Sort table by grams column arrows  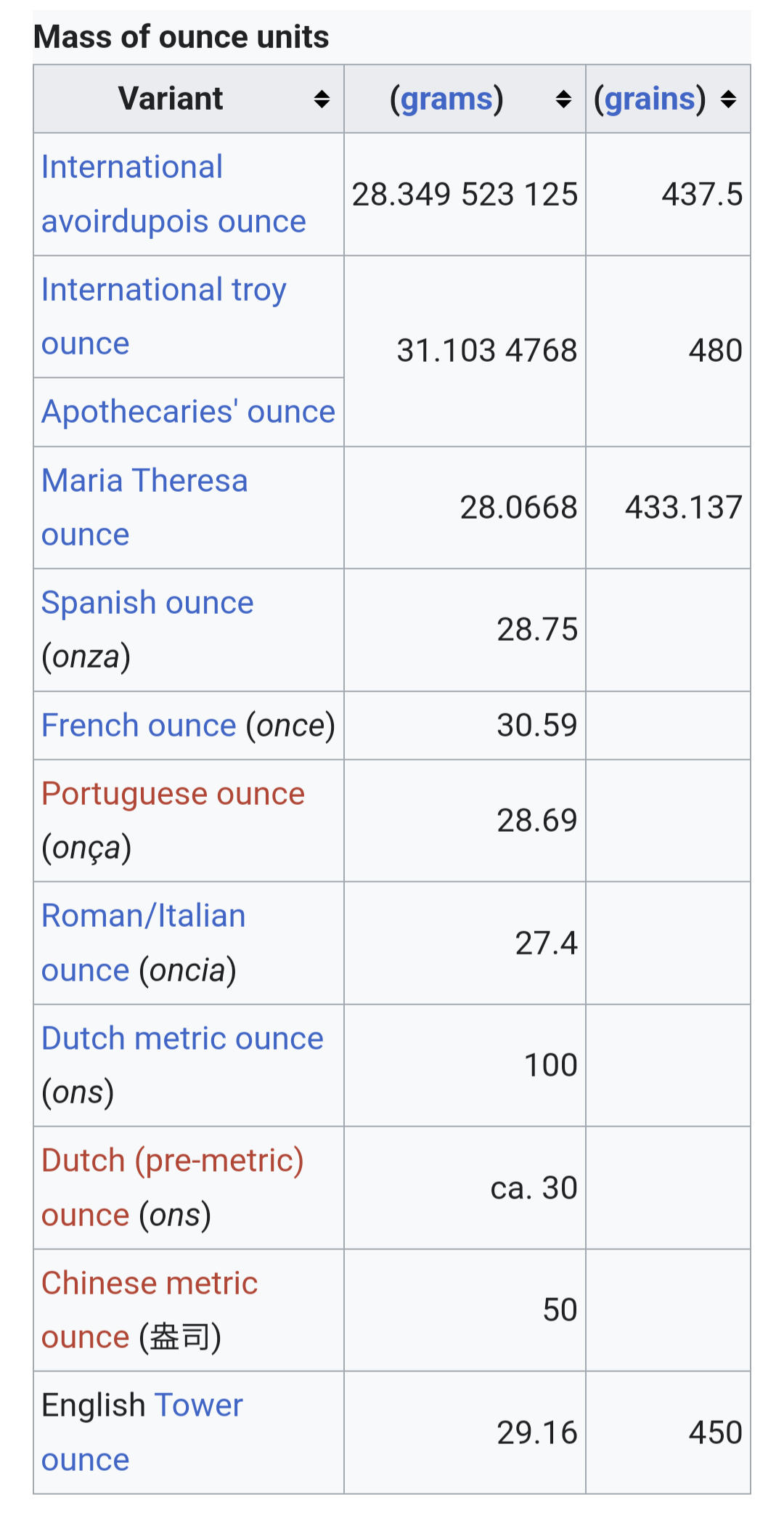point(563,100)
